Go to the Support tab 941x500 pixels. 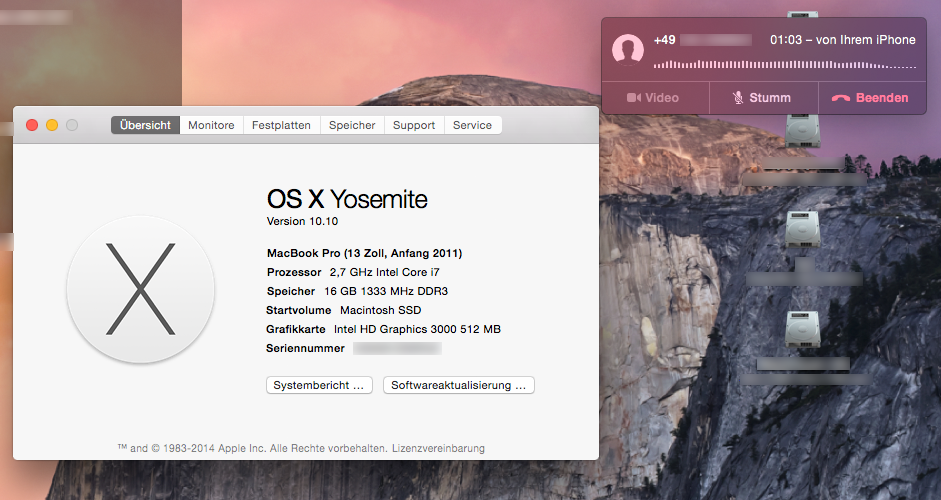(414, 125)
